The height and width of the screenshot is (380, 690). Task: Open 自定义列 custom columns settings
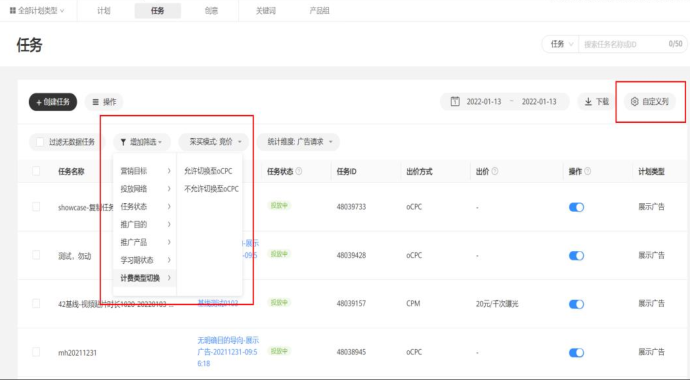(650, 102)
